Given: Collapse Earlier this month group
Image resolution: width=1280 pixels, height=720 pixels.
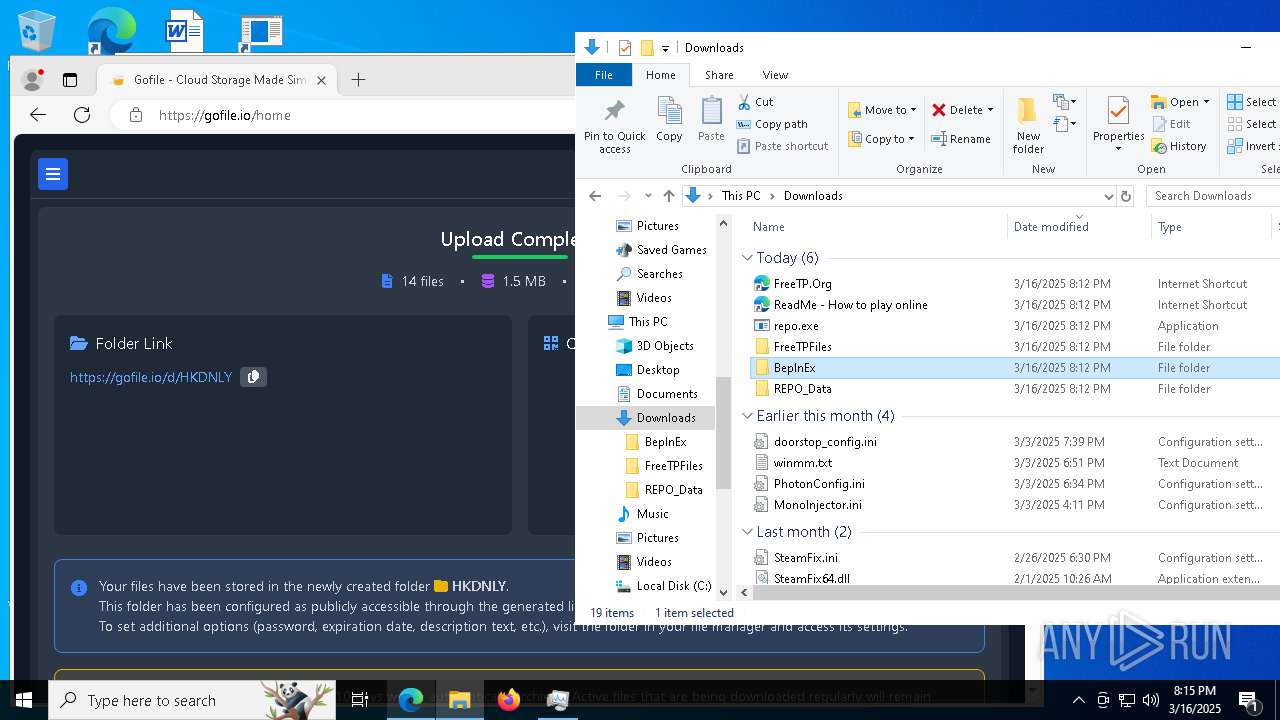Looking at the screenshot, I should click(x=747, y=416).
